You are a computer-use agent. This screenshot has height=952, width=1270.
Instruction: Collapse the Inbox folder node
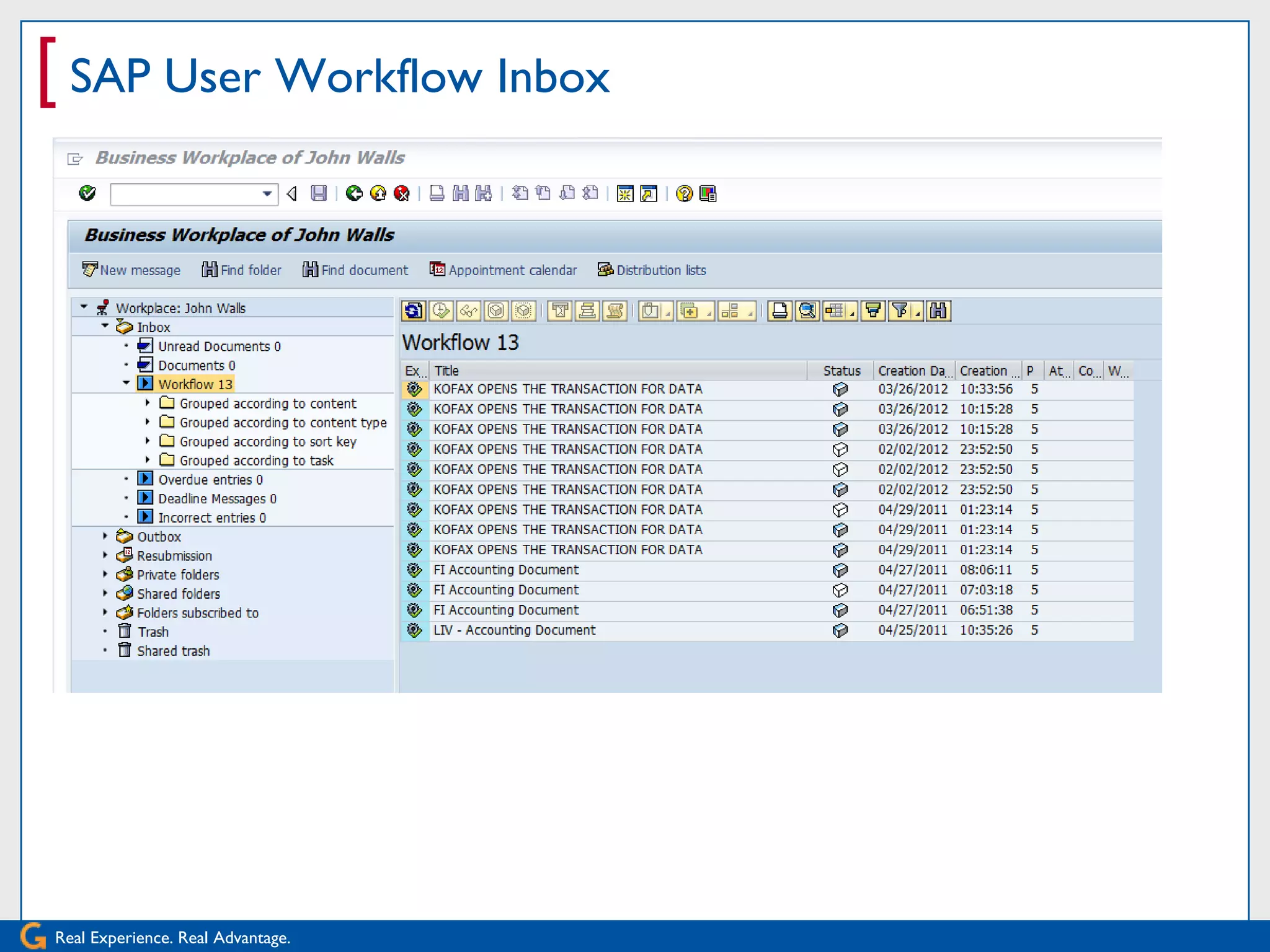(105, 326)
